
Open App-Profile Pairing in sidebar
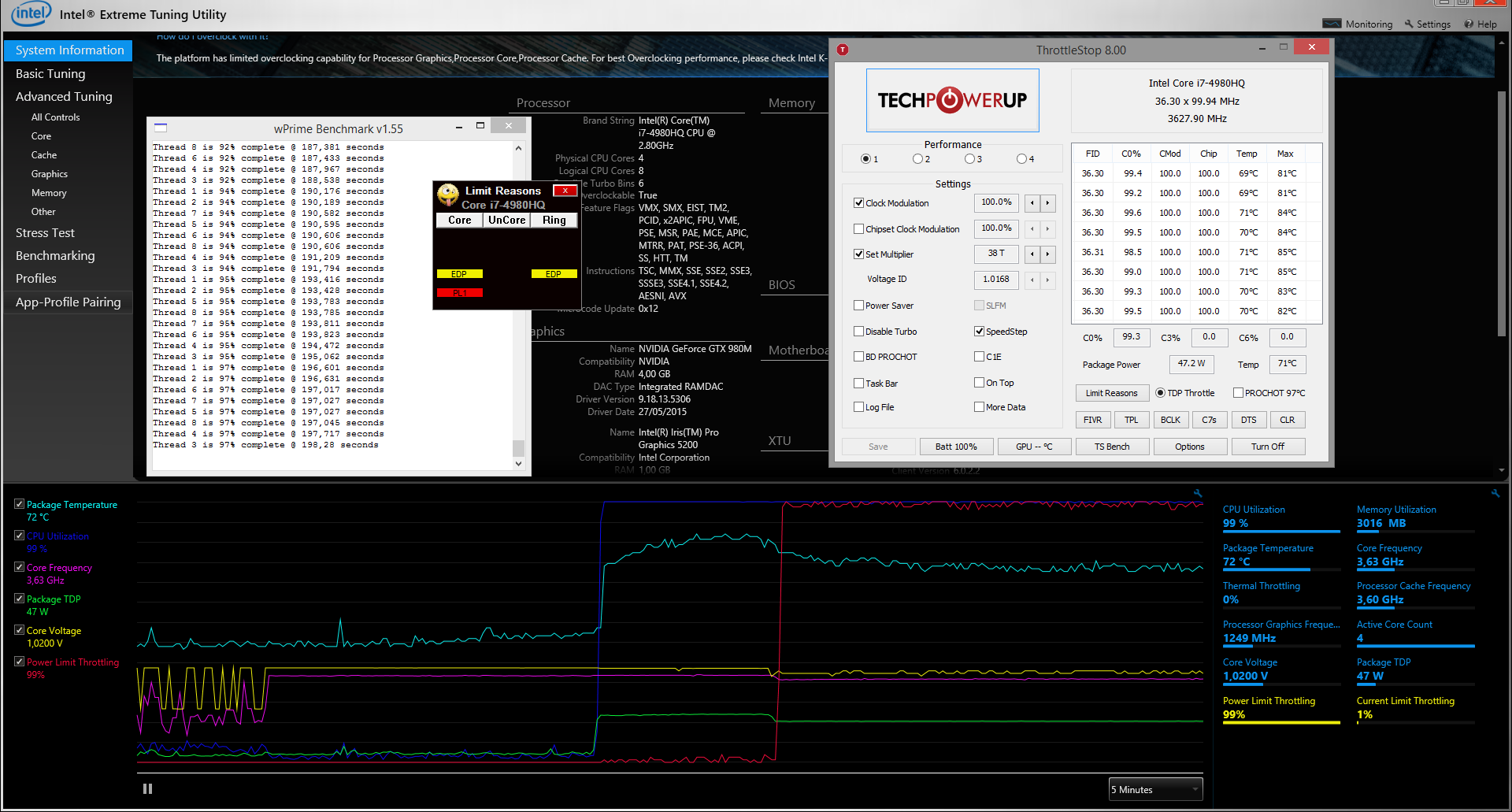[x=69, y=302]
